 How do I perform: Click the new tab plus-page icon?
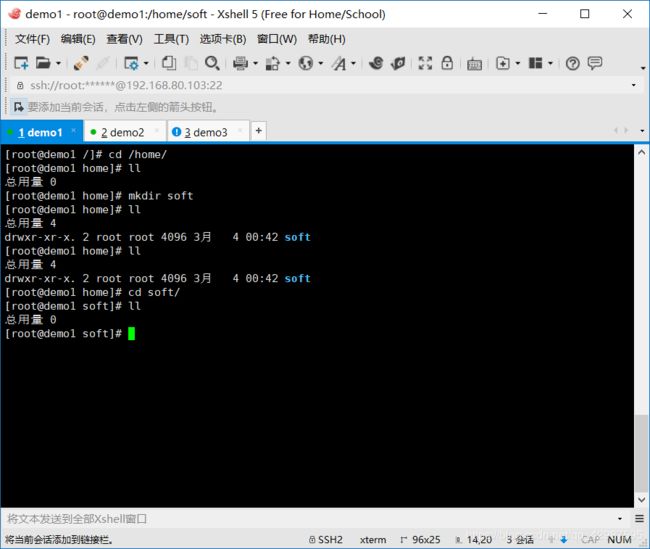[x=502, y=63]
